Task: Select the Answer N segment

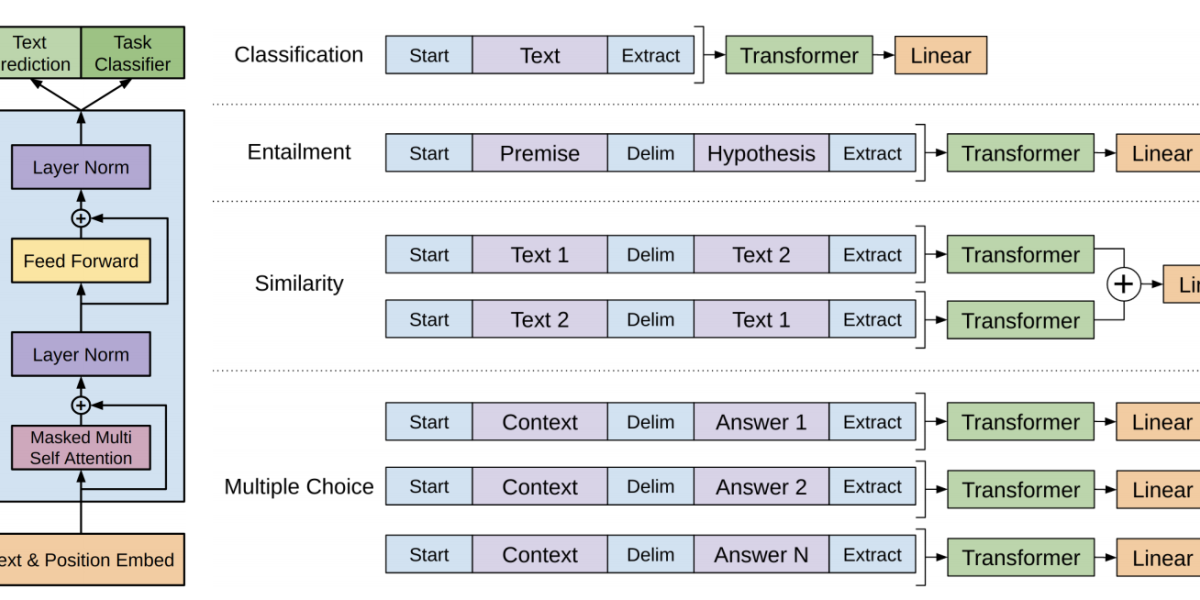Action: 761,555
